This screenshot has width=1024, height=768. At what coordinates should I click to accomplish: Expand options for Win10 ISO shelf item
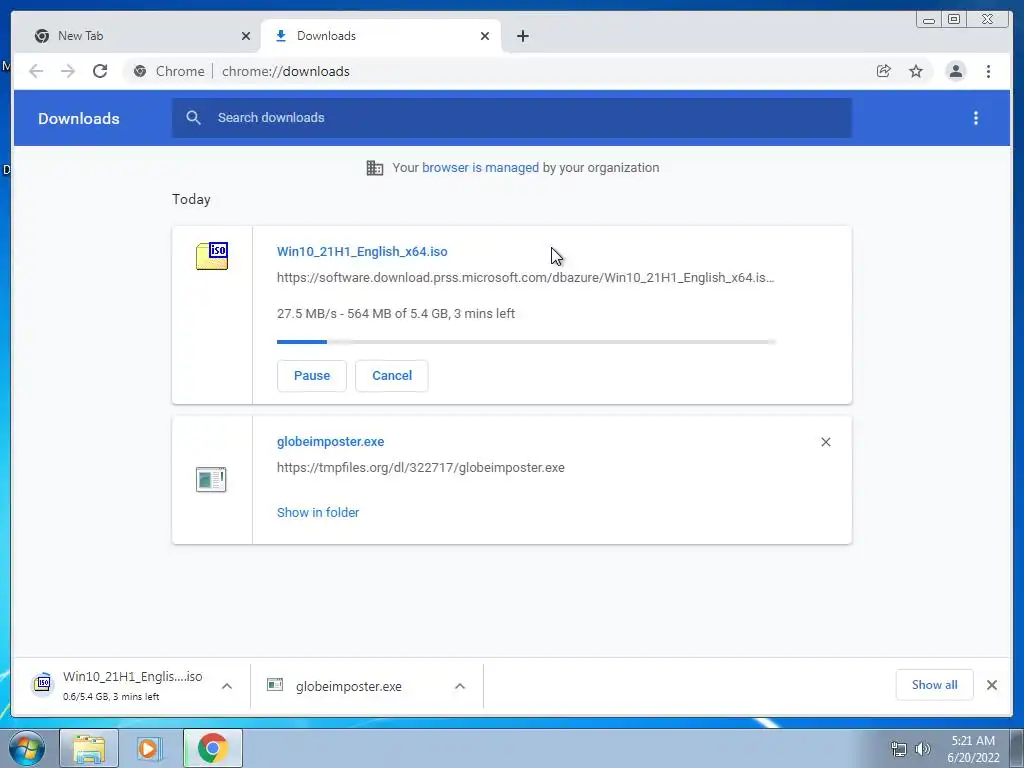(x=227, y=686)
